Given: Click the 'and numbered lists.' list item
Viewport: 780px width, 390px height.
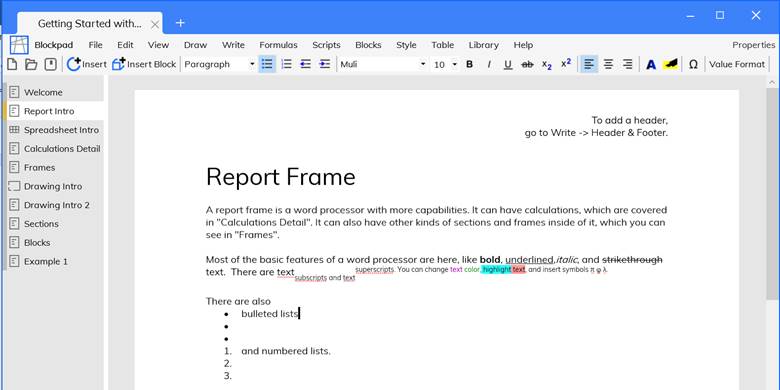Looking at the screenshot, I should 286,351.
